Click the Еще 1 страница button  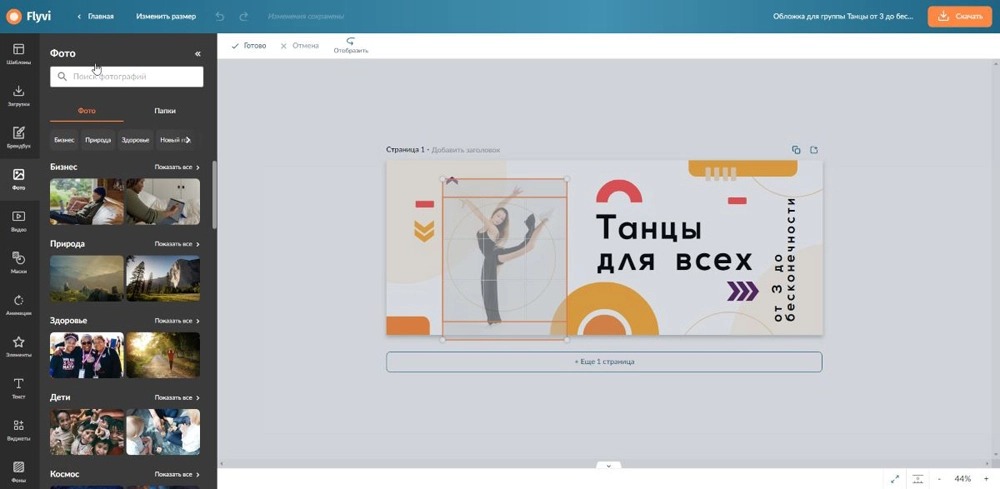click(x=604, y=361)
